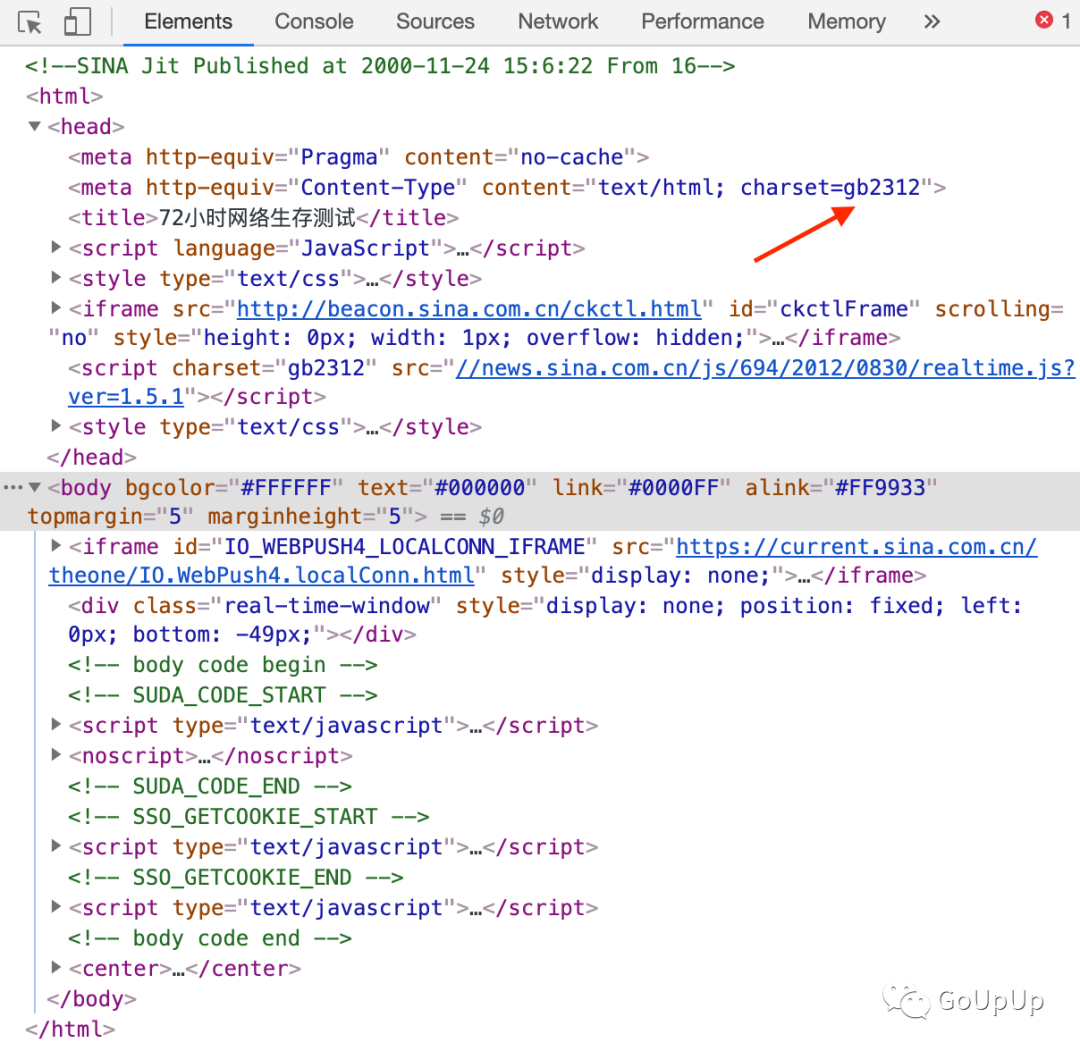
Task: Click the red error count indicator
Action: pos(1052,21)
